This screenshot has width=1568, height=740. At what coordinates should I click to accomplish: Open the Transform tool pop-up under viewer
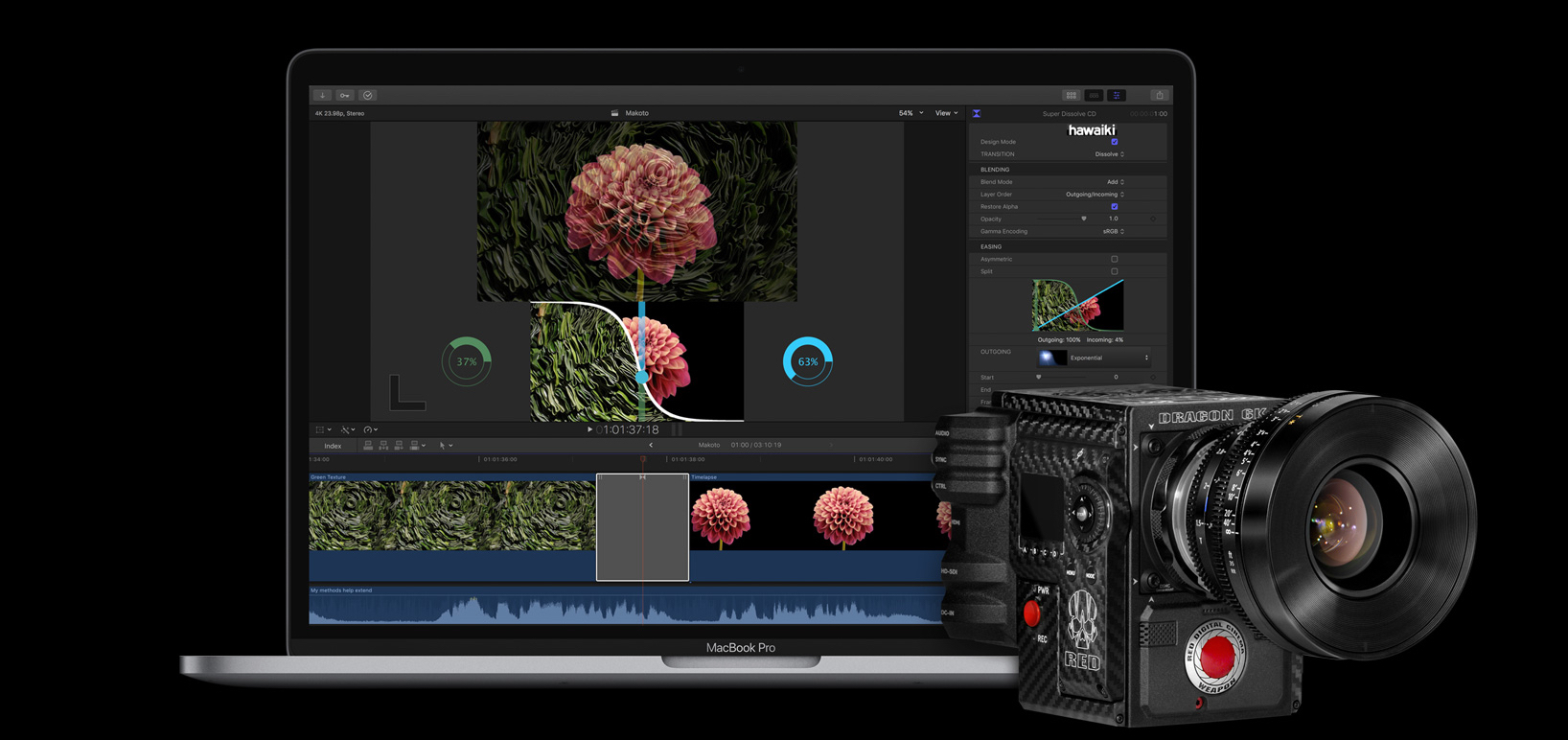tap(324, 429)
